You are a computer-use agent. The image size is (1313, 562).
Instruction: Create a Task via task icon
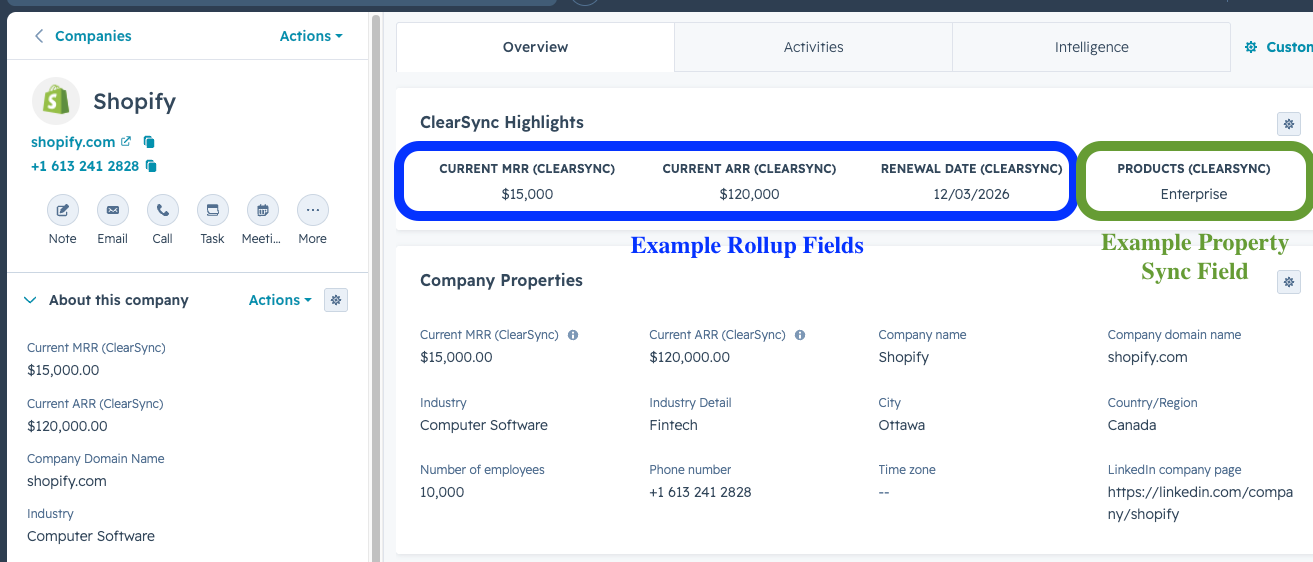[x=212, y=210]
